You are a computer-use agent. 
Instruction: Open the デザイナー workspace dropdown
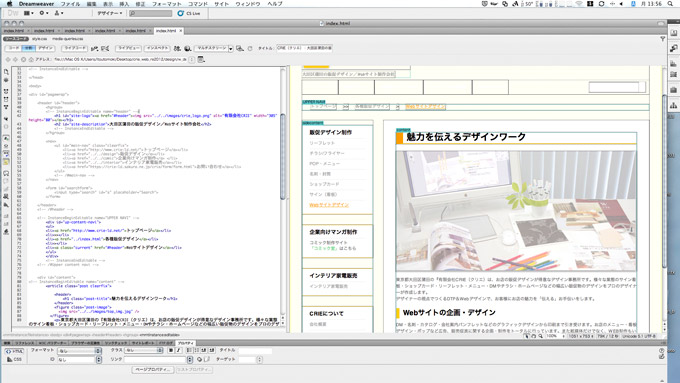click(x=109, y=13)
